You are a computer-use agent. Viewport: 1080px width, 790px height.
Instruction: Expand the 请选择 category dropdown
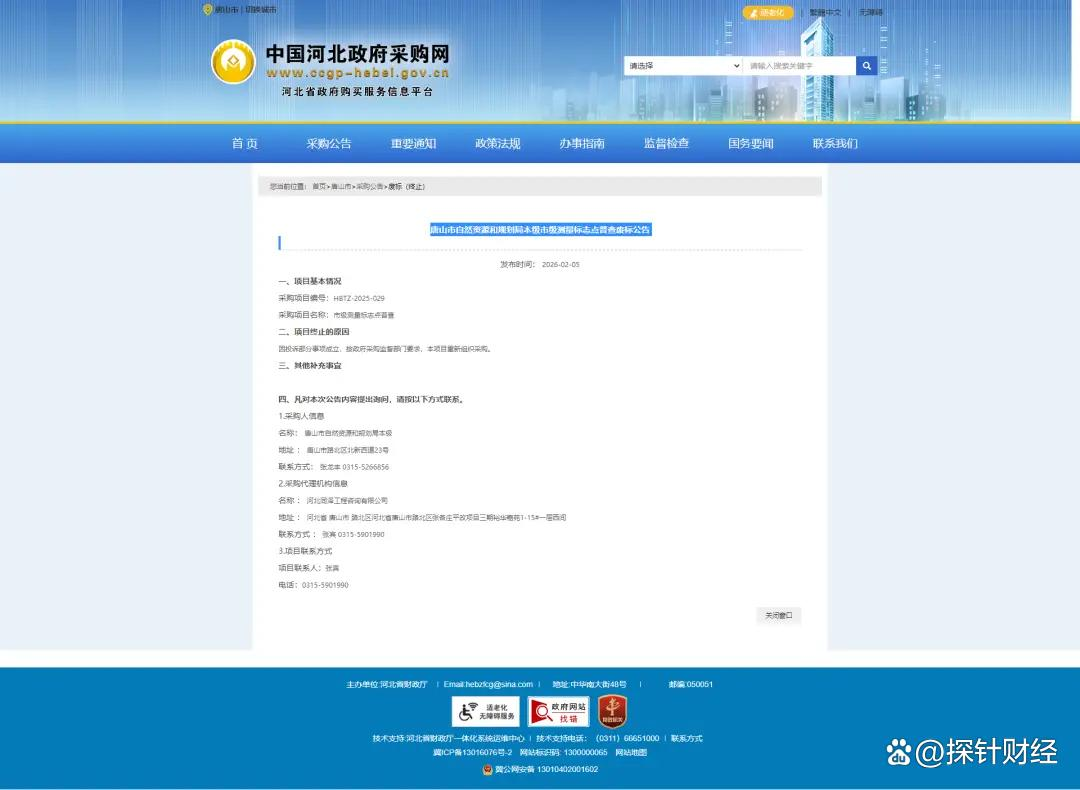683,66
